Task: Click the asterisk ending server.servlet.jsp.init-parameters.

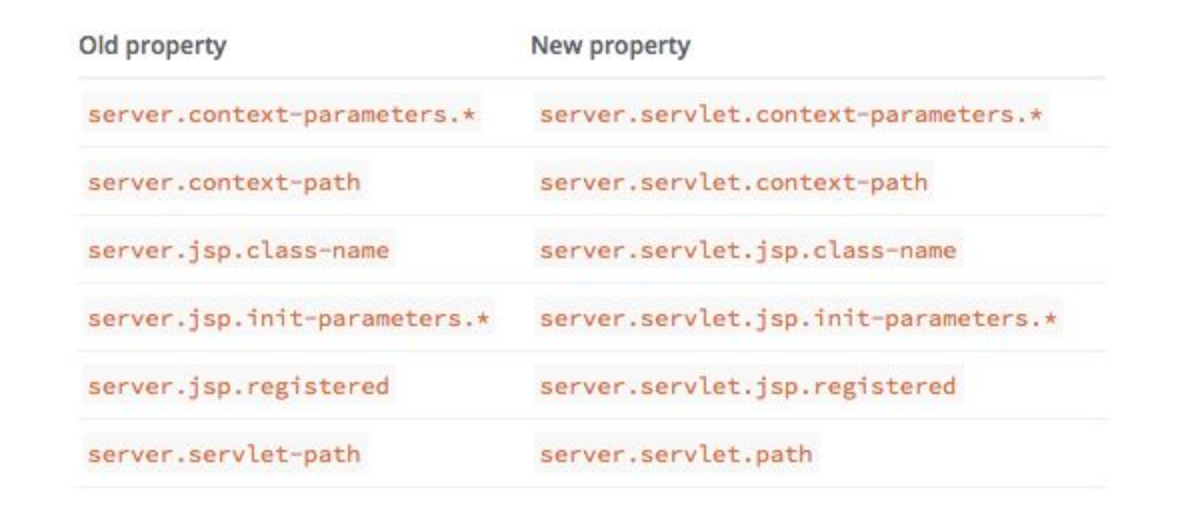Action: [1050, 318]
